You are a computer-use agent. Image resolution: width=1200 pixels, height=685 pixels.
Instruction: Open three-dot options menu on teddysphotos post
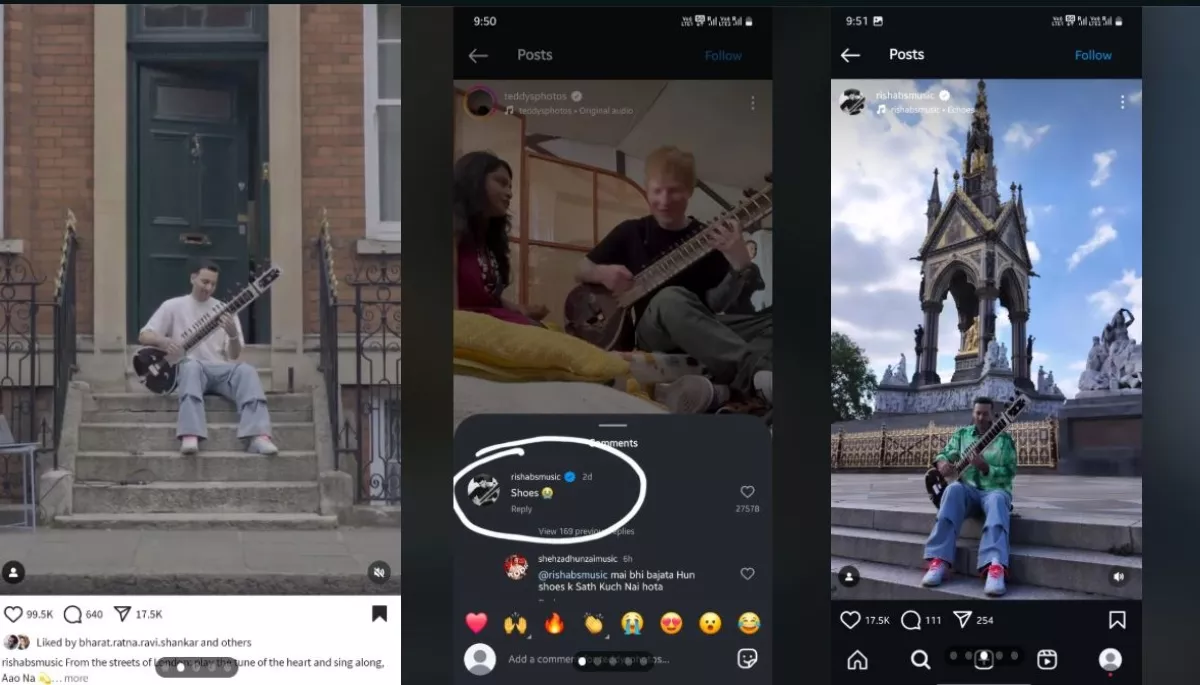point(752,103)
